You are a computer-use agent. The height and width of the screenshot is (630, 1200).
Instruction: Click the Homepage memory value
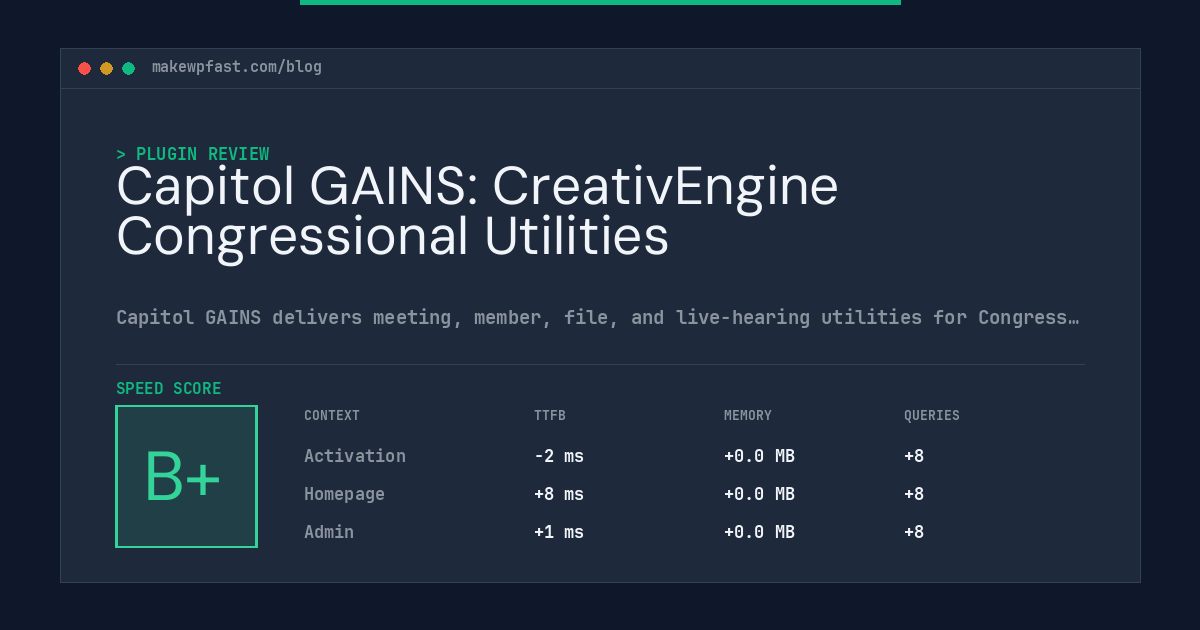[759, 494]
